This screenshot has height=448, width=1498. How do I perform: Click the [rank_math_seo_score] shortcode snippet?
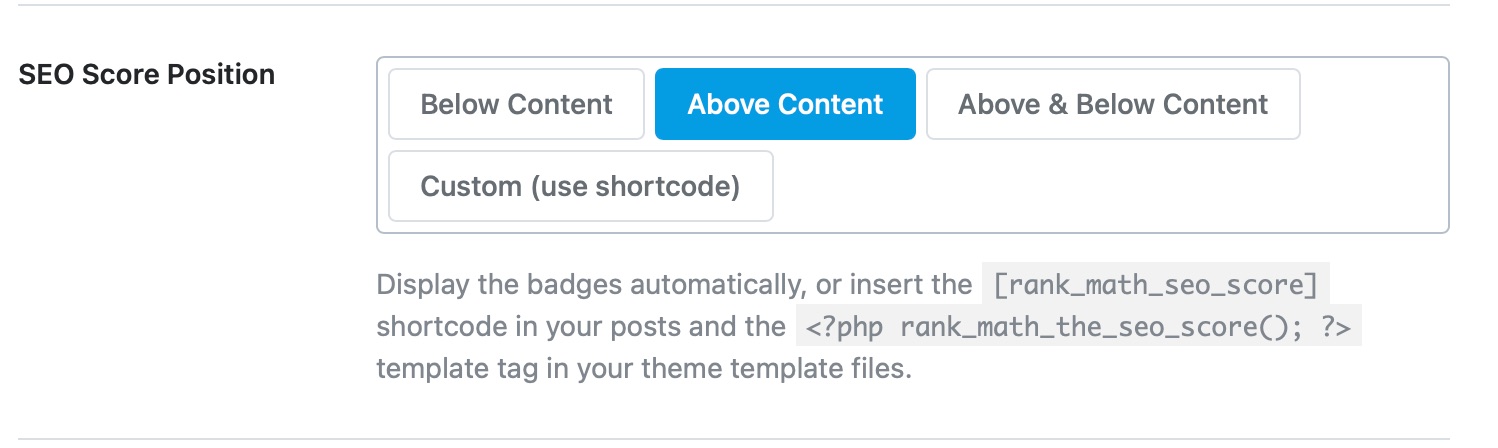click(x=1156, y=285)
